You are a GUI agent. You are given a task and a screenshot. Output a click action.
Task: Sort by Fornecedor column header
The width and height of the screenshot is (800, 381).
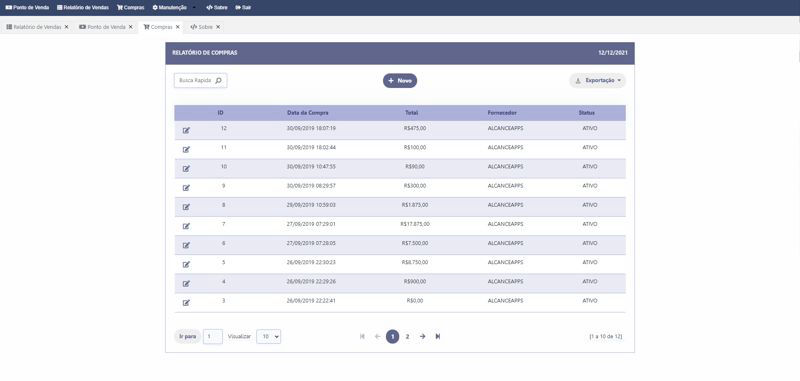click(x=503, y=113)
